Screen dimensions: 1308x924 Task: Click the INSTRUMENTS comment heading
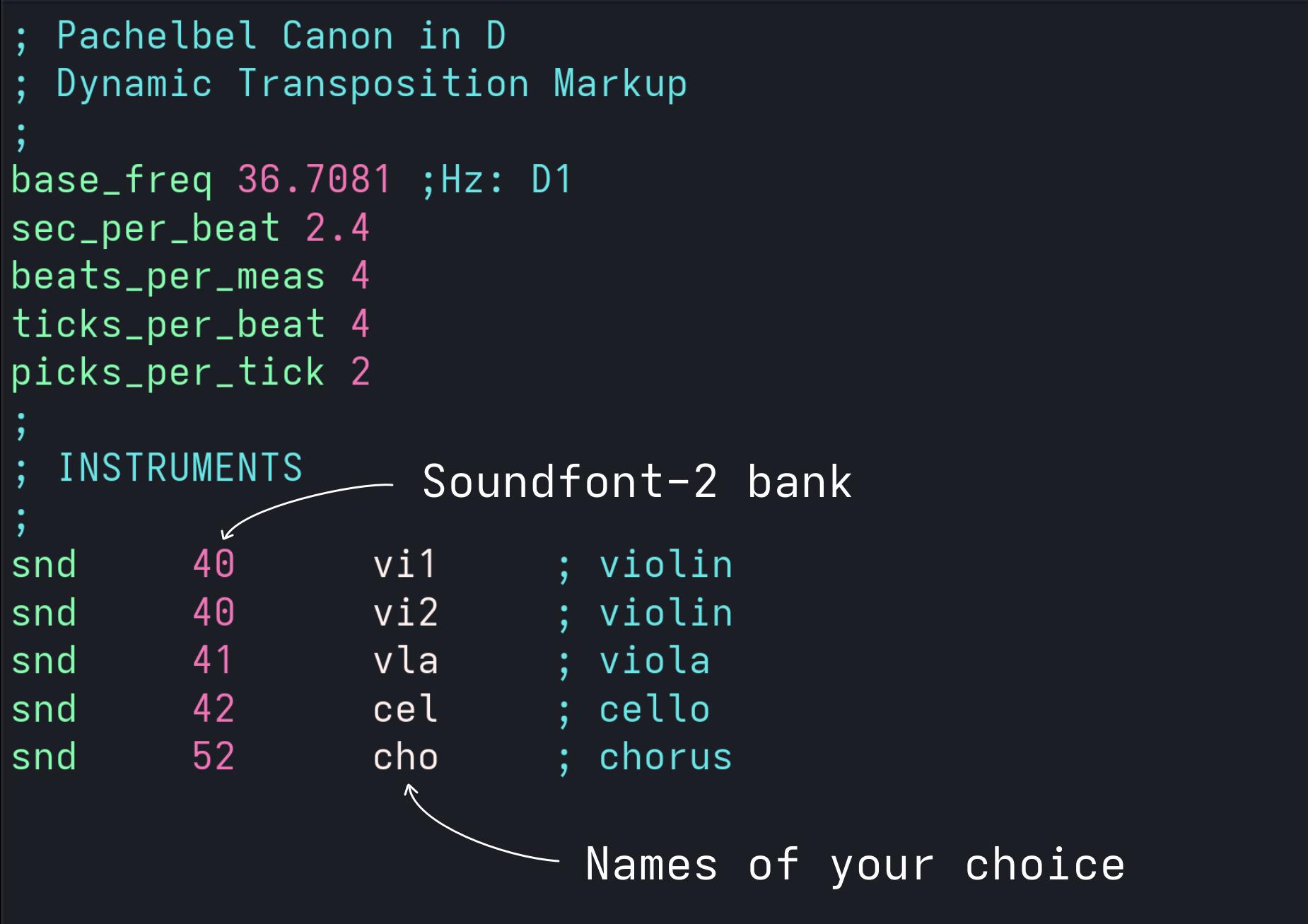[x=180, y=468]
